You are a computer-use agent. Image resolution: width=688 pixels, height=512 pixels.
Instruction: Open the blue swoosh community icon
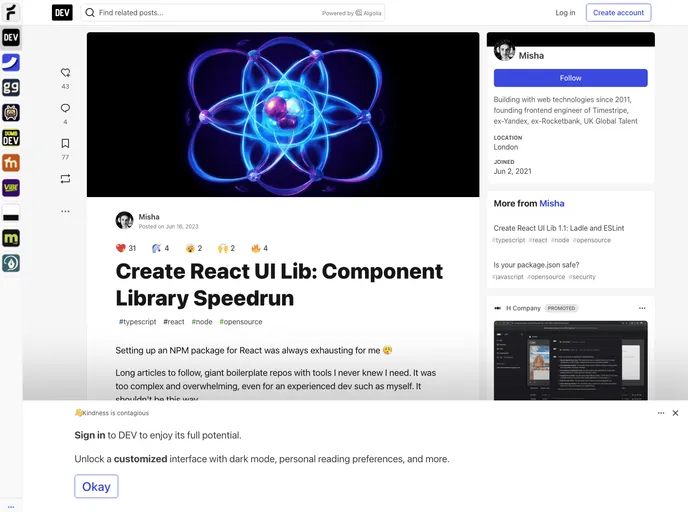click(11, 63)
